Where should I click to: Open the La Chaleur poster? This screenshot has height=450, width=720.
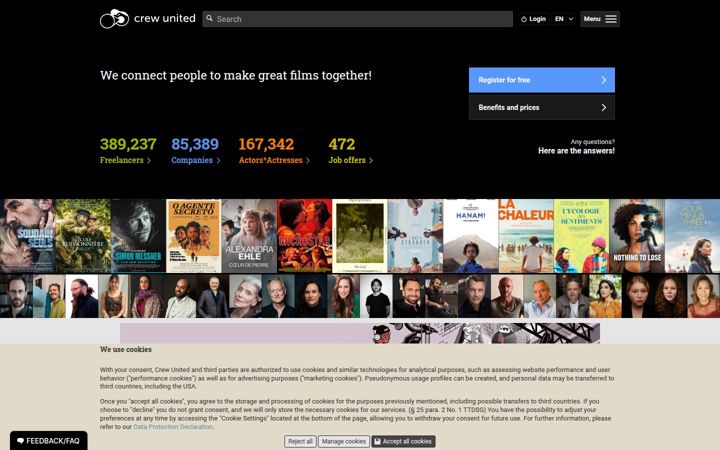[x=526, y=236]
